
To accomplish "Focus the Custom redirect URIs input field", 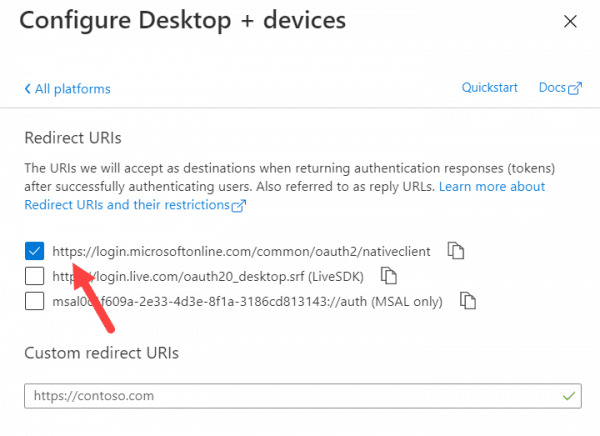I will 290,396.
